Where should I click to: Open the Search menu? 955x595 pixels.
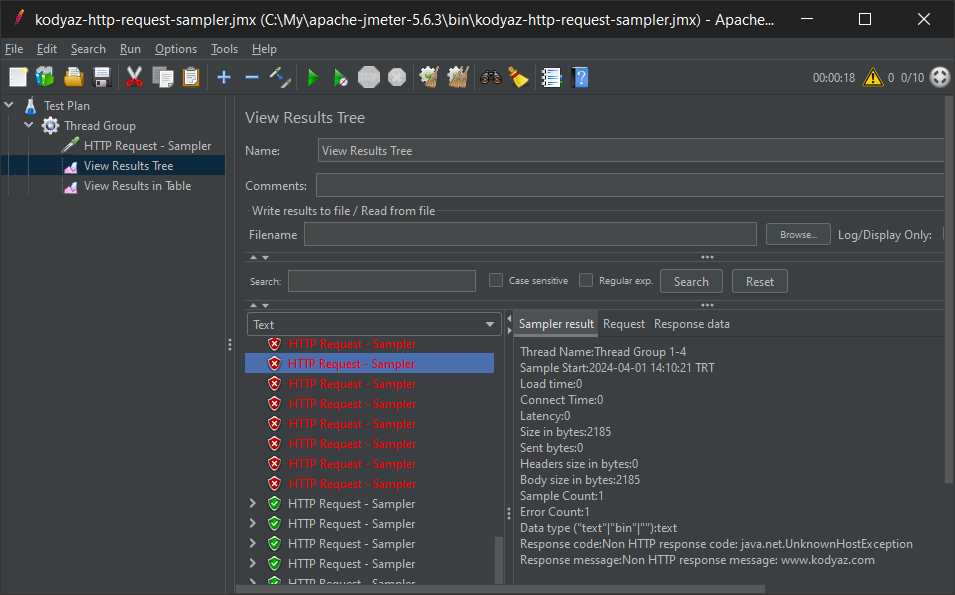coord(88,49)
